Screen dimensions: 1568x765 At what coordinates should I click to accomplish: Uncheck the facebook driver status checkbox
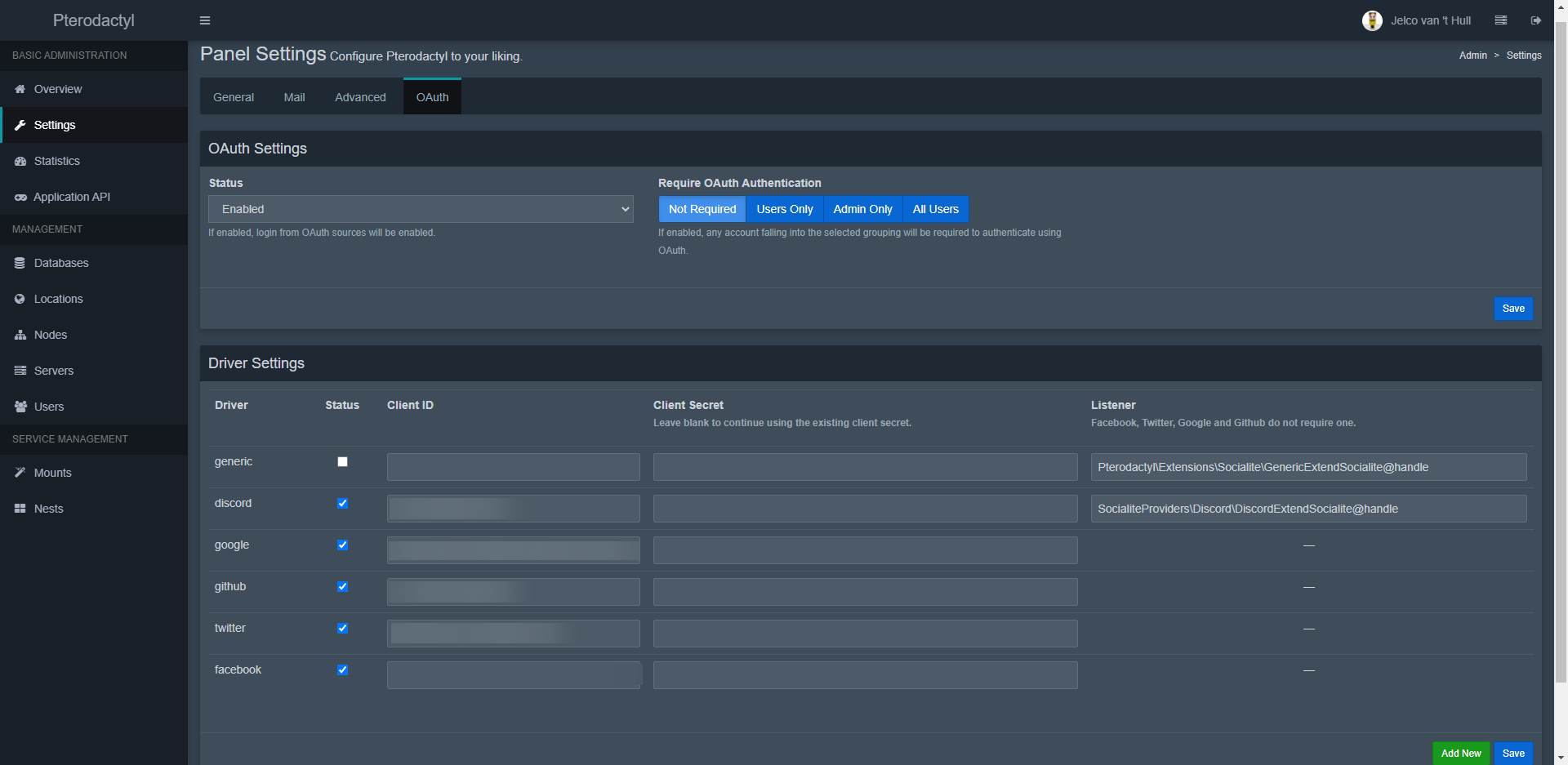342,670
